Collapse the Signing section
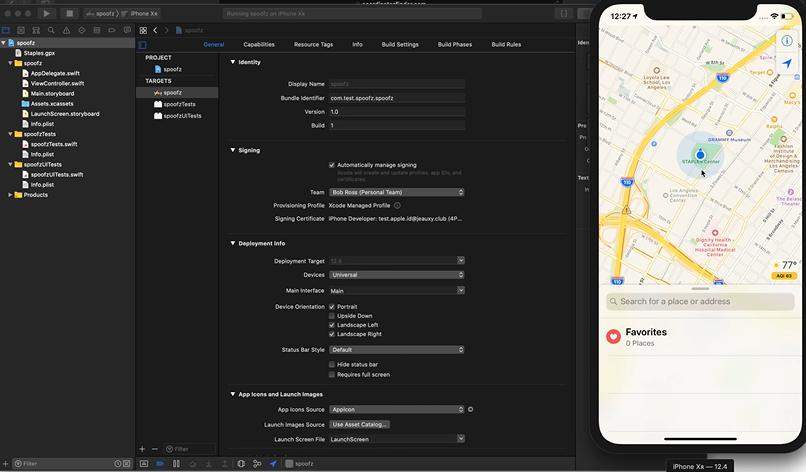This screenshot has height=472, width=806. pos(233,150)
